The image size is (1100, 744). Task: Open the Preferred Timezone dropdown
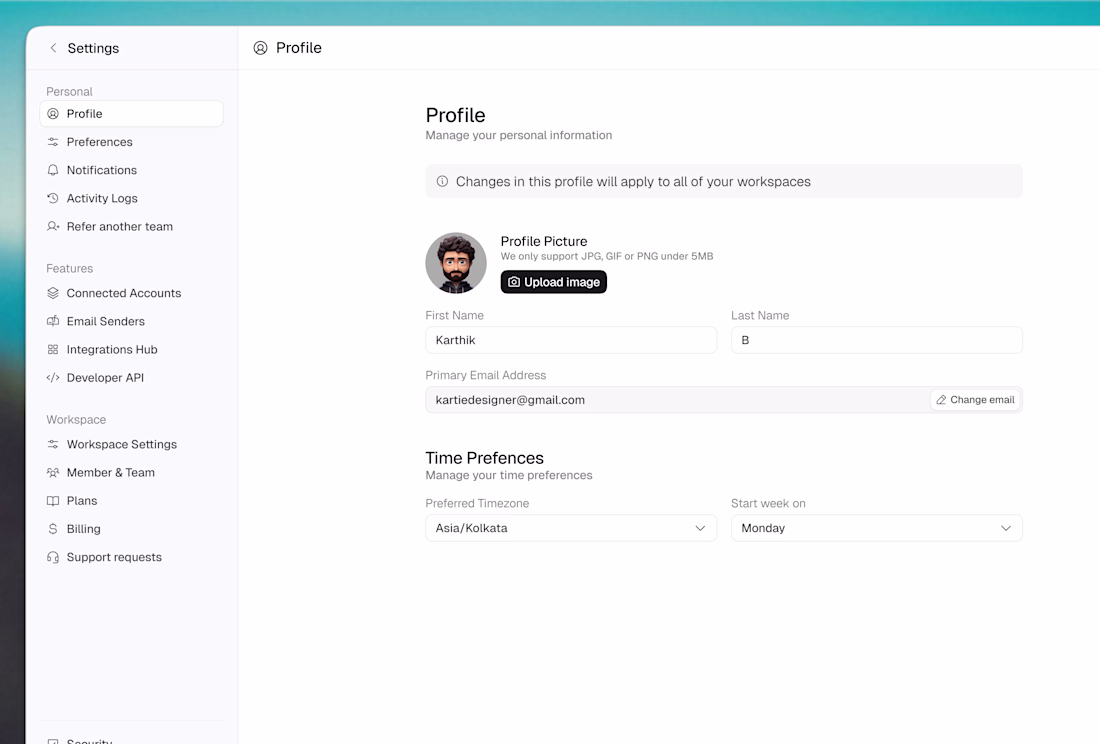coord(571,528)
